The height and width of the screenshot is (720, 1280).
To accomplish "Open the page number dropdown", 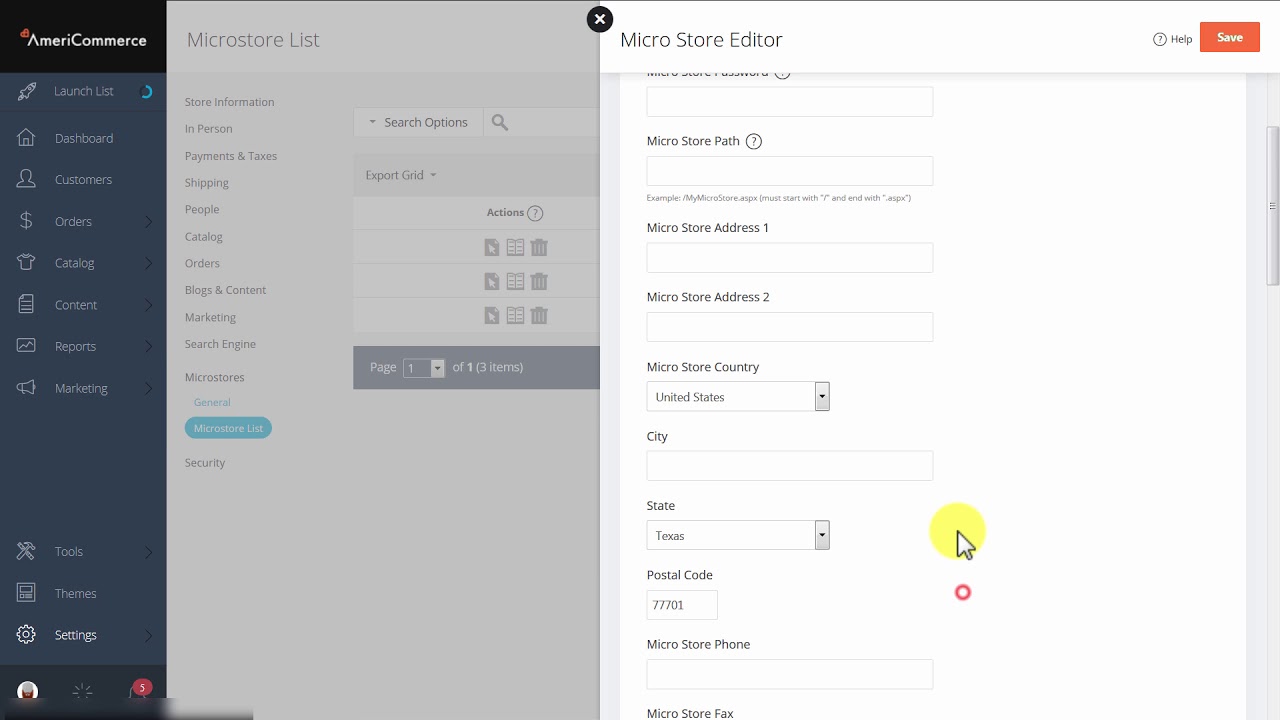I will pyautogui.click(x=424, y=368).
